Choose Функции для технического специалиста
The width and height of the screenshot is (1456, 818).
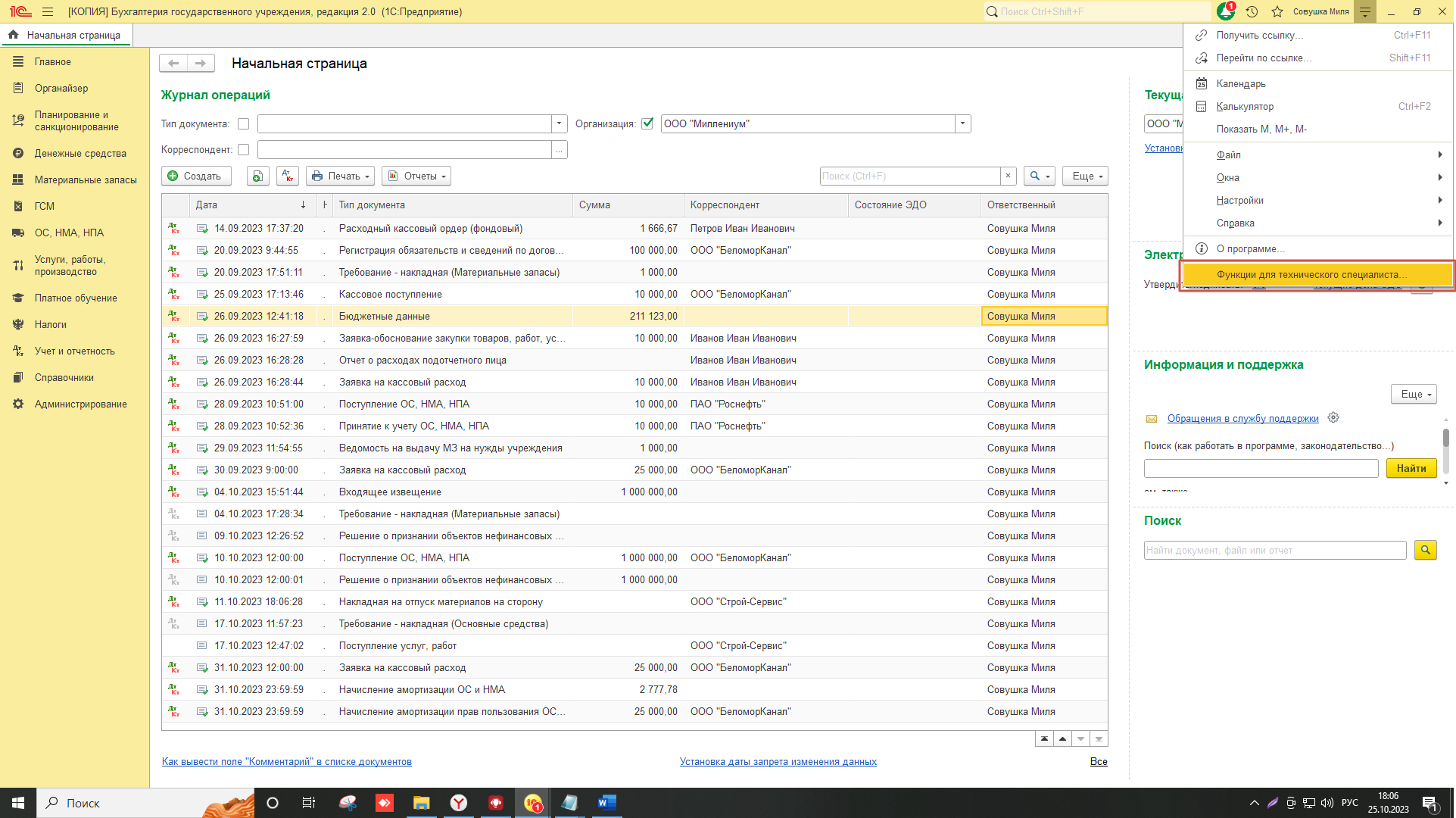[1317, 274]
